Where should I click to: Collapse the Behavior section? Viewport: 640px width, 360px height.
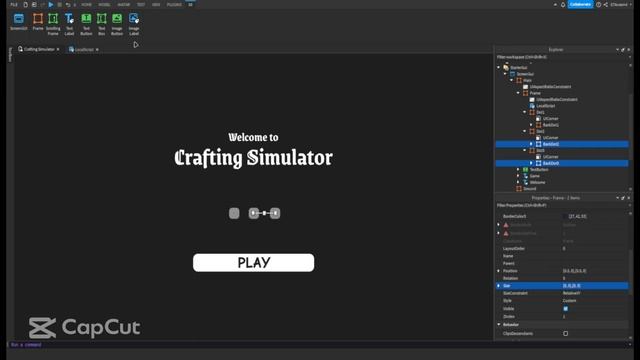pos(499,324)
